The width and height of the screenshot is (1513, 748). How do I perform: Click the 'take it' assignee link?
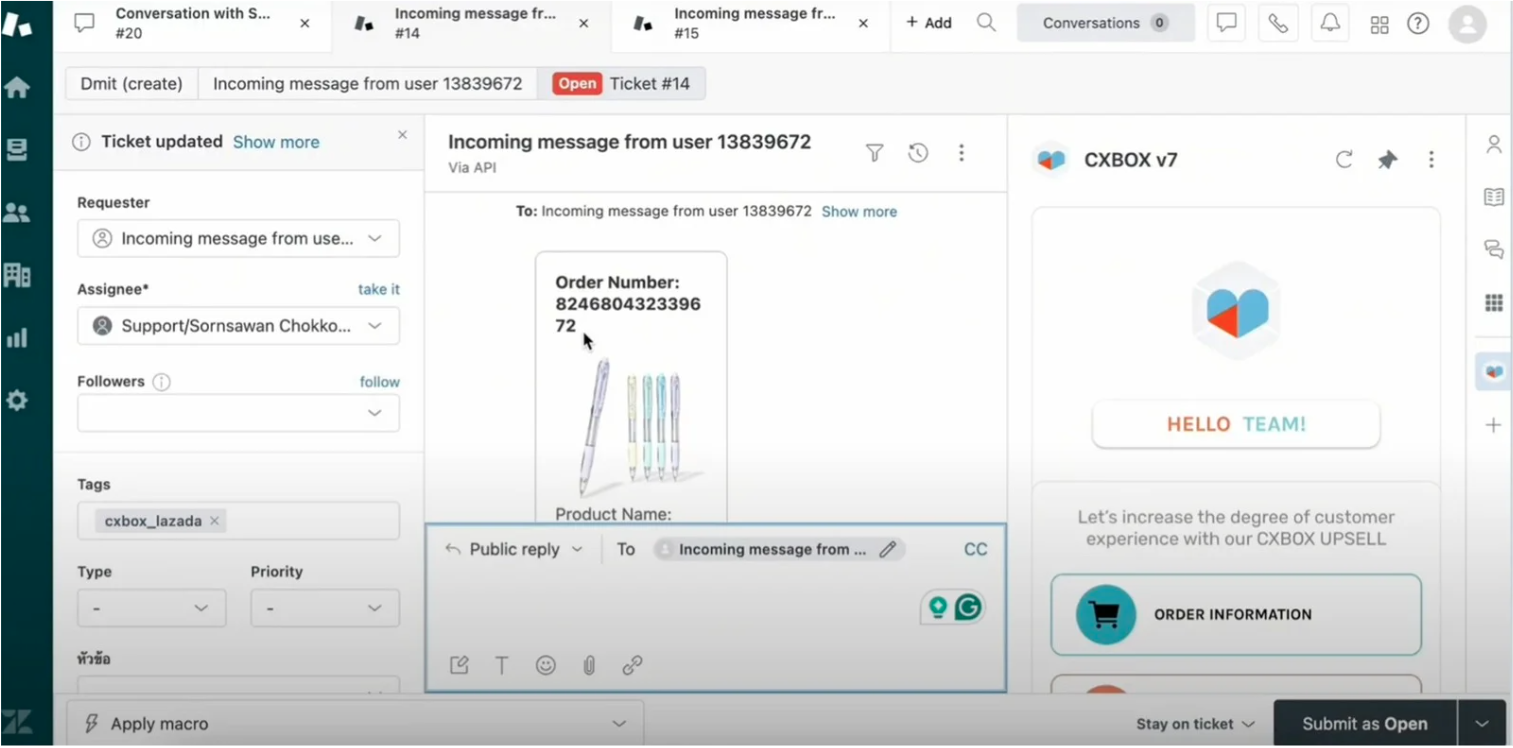point(378,289)
